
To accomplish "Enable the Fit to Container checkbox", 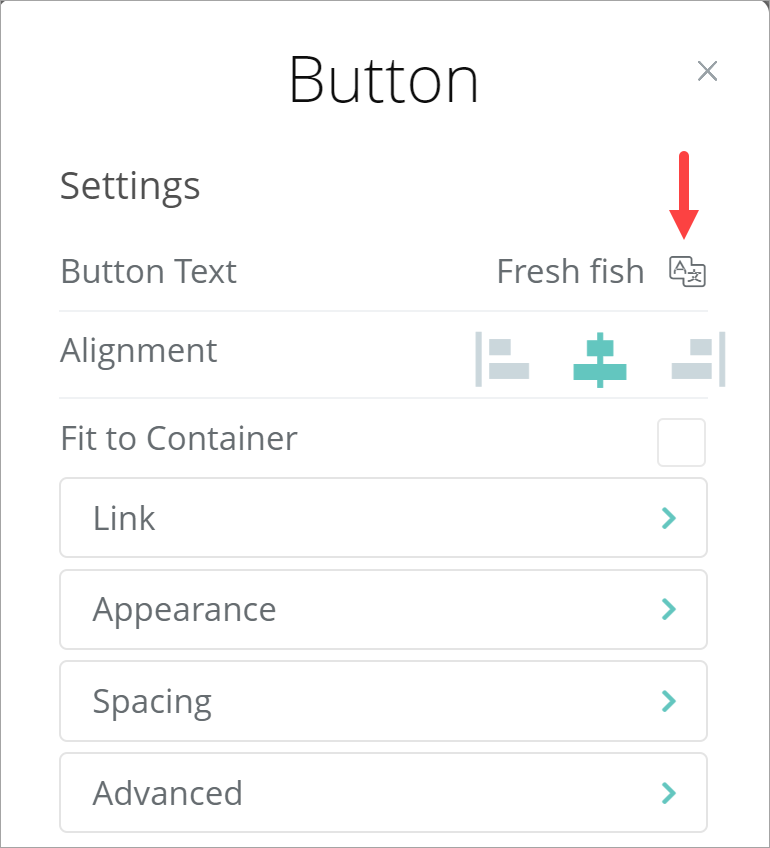I will [x=681, y=442].
